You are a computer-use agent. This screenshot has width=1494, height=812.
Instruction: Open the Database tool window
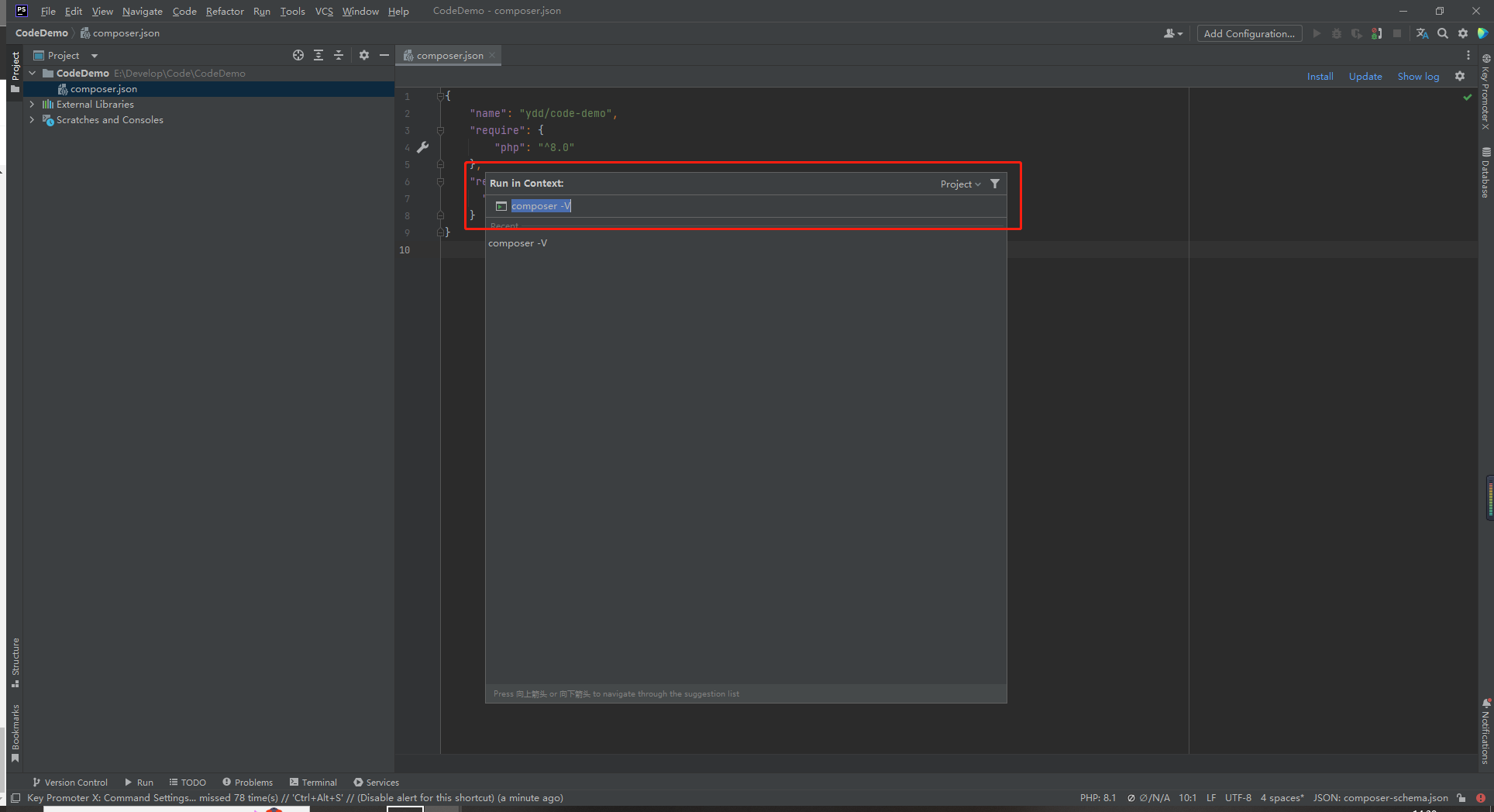tap(1485, 172)
